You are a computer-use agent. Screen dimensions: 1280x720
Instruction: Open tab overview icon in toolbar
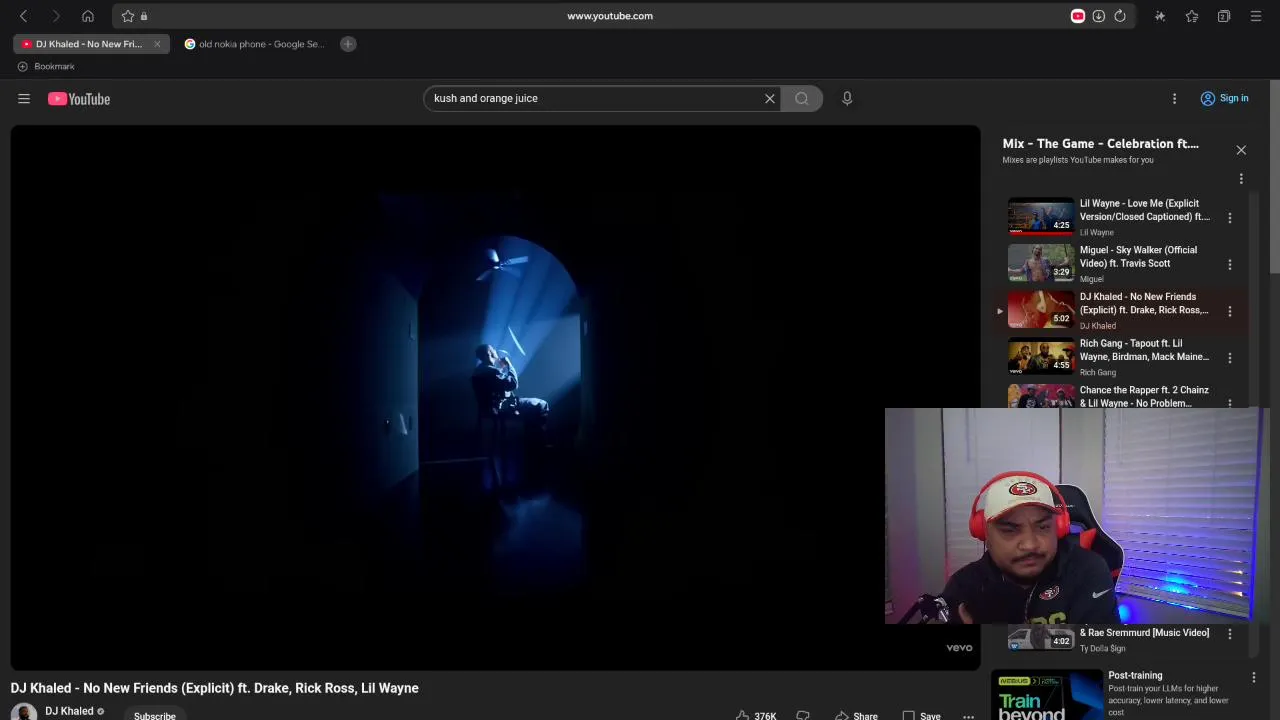point(1224,16)
